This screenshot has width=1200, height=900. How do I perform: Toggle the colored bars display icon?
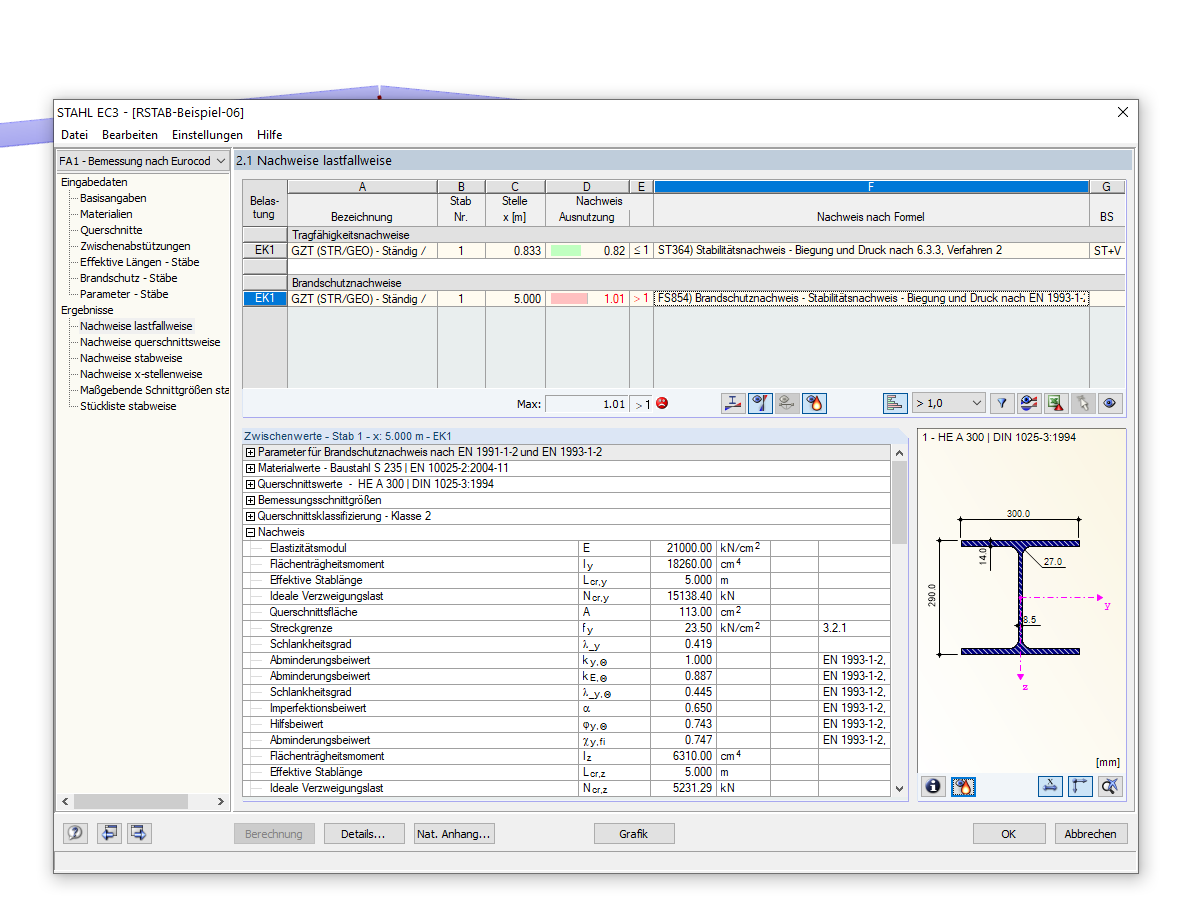pos(895,403)
